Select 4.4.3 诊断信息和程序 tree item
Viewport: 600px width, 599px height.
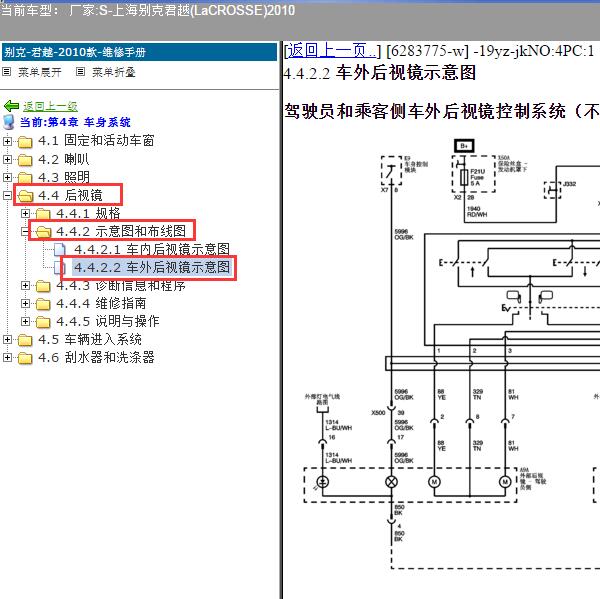121,285
